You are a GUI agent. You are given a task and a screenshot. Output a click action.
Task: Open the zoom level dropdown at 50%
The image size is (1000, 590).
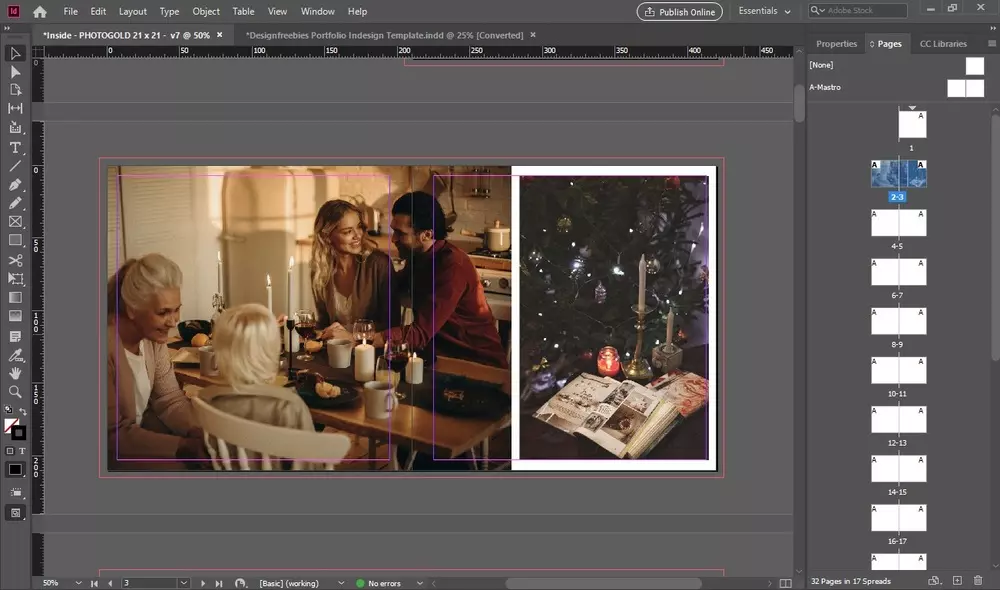point(80,583)
